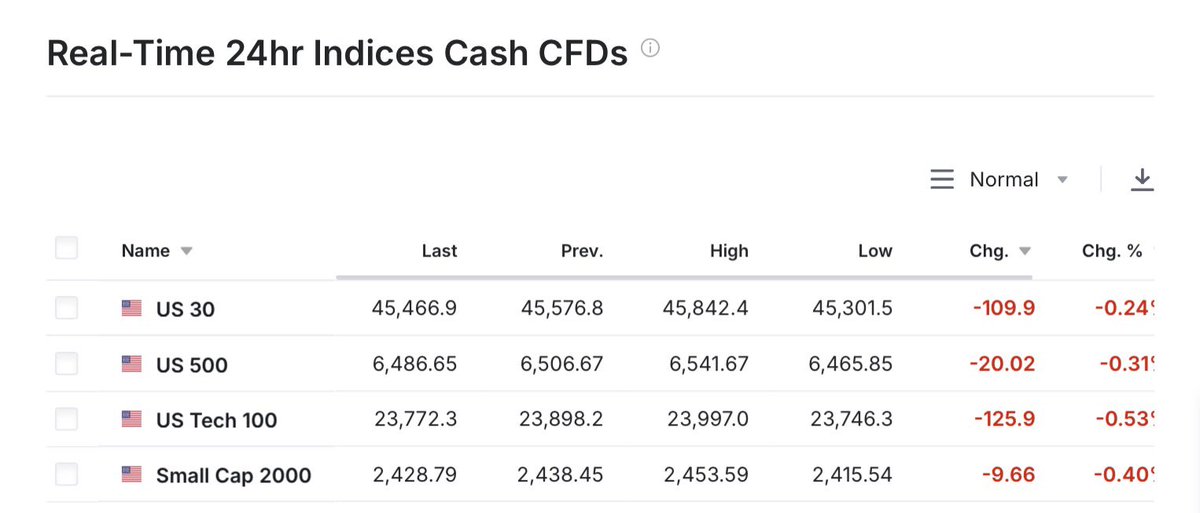
Task: Open the Small Cap 2000 link
Action: click(233, 476)
